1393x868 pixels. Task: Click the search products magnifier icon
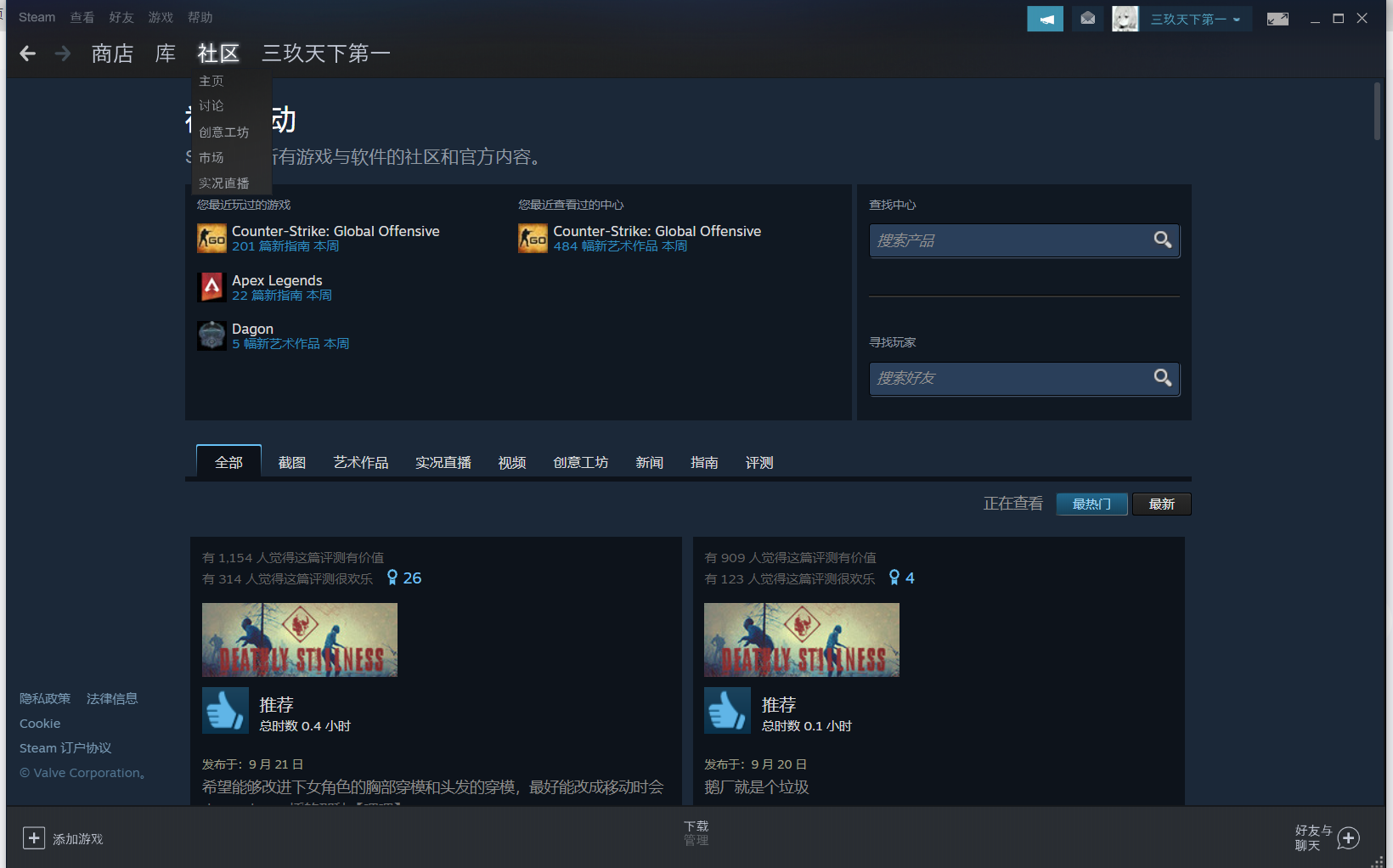pos(1163,240)
